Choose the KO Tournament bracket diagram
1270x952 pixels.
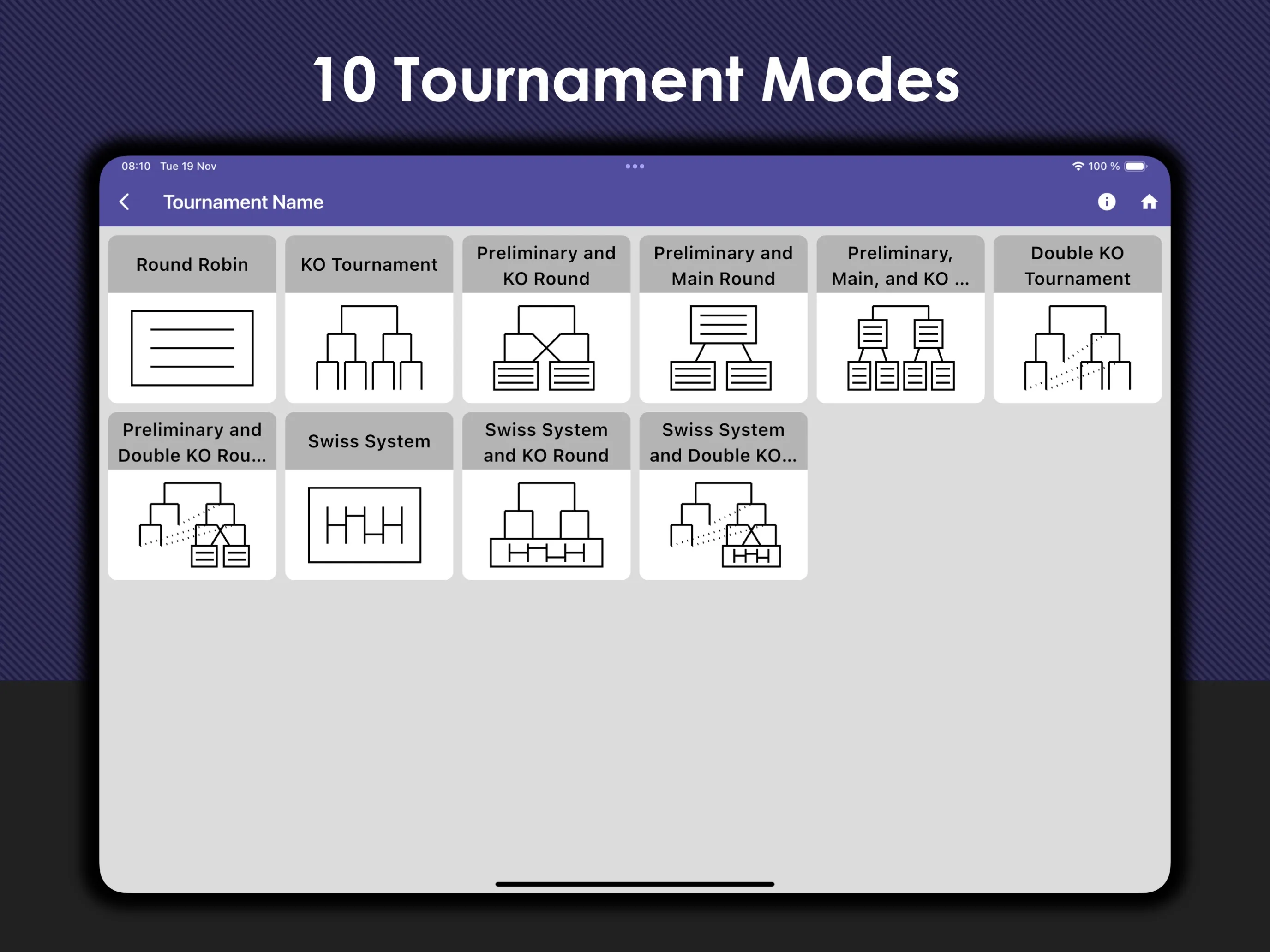[x=369, y=348]
